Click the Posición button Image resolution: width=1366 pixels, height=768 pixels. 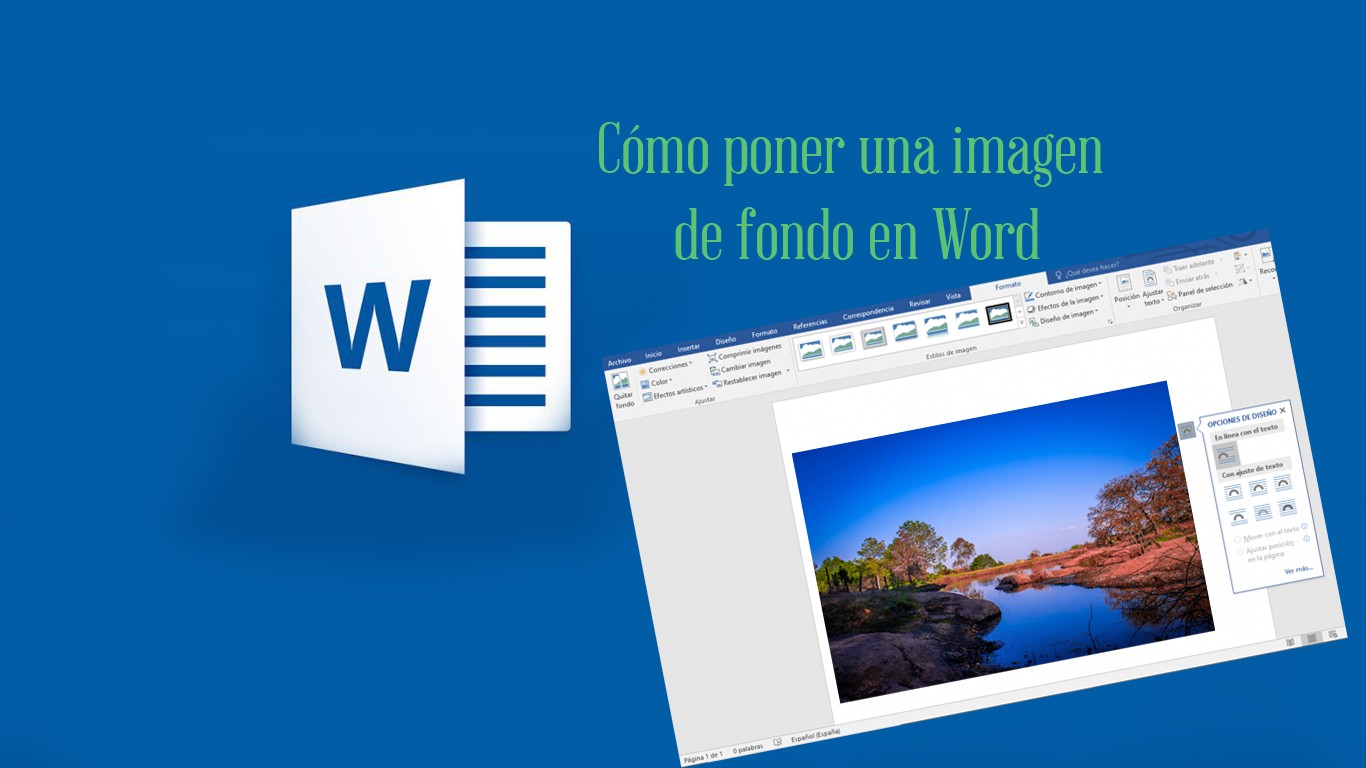[x=1126, y=290]
